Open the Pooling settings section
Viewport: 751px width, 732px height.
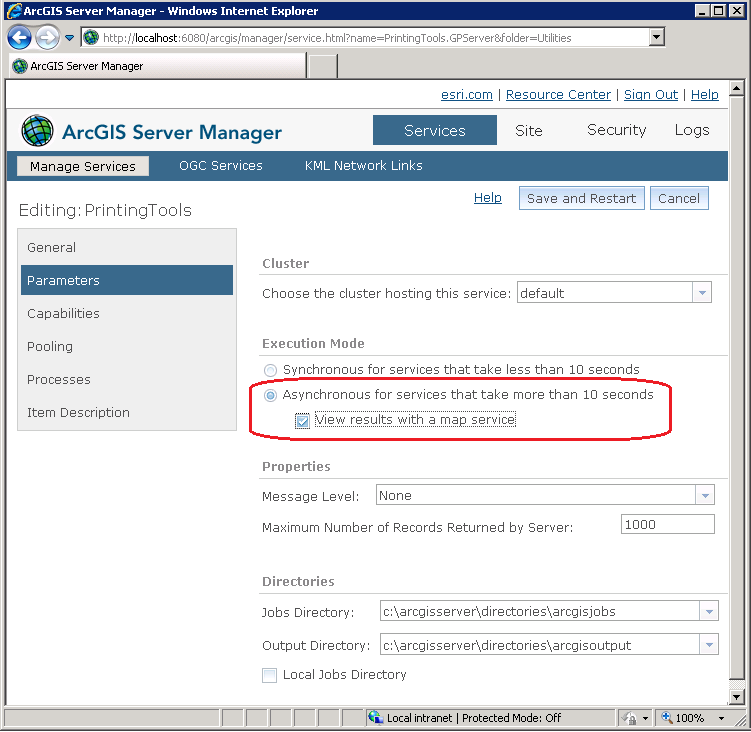(x=127, y=346)
